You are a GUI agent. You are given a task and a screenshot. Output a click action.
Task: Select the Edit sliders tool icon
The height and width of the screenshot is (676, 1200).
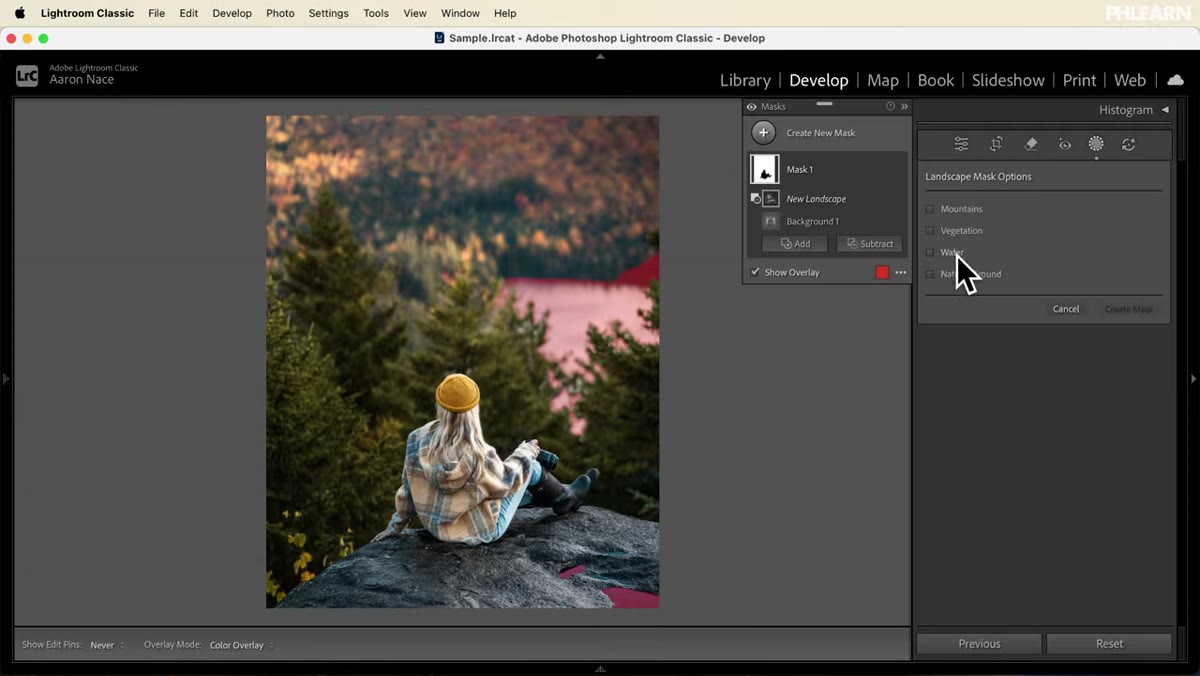[x=961, y=144]
